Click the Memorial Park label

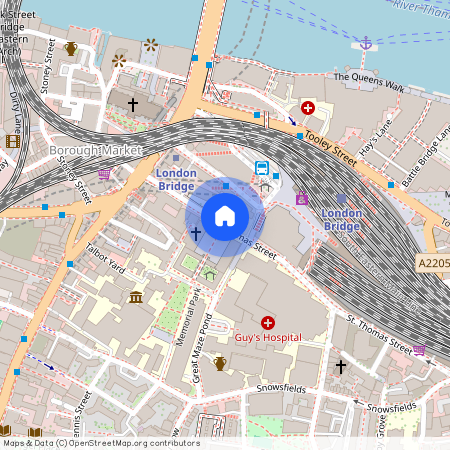[188, 317]
